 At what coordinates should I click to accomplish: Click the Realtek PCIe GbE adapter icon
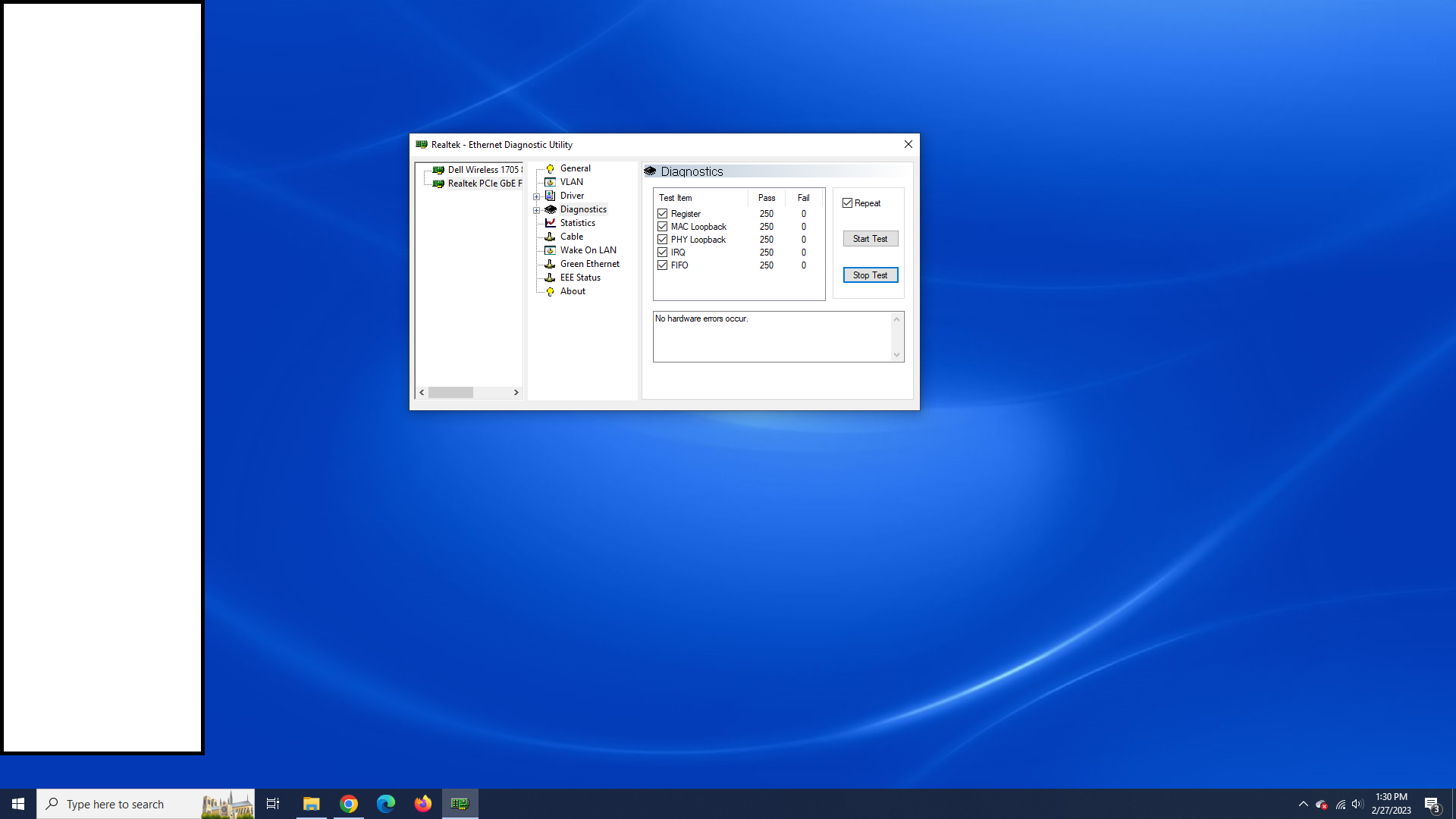[438, 184]
